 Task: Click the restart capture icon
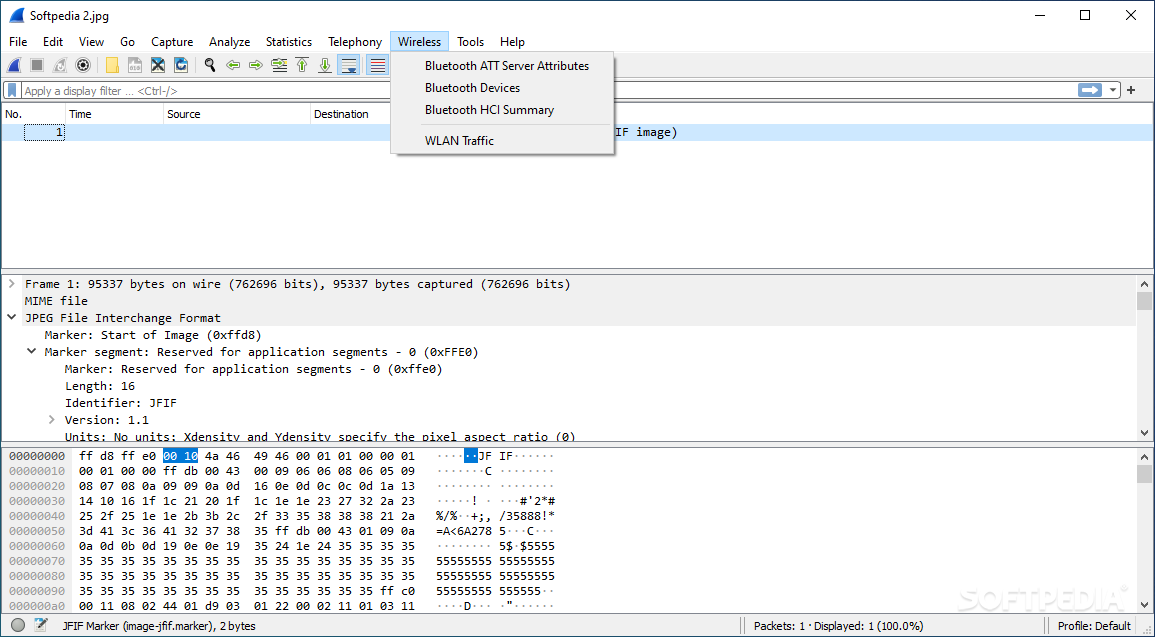[60, 66]
